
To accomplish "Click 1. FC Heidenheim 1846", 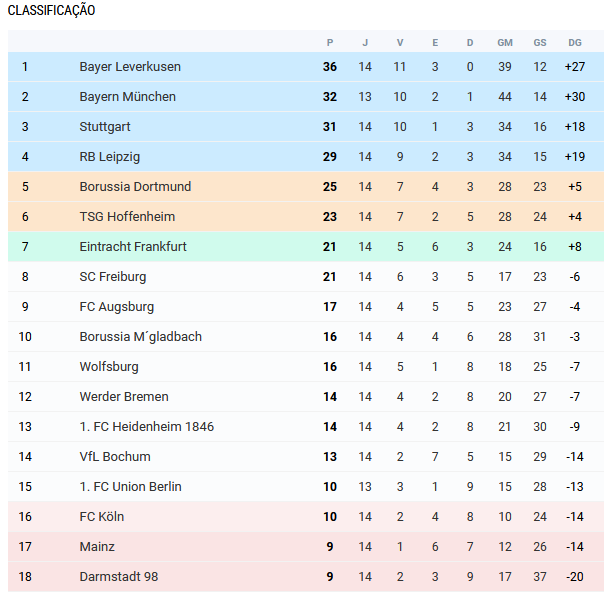I will pos(147,427).
